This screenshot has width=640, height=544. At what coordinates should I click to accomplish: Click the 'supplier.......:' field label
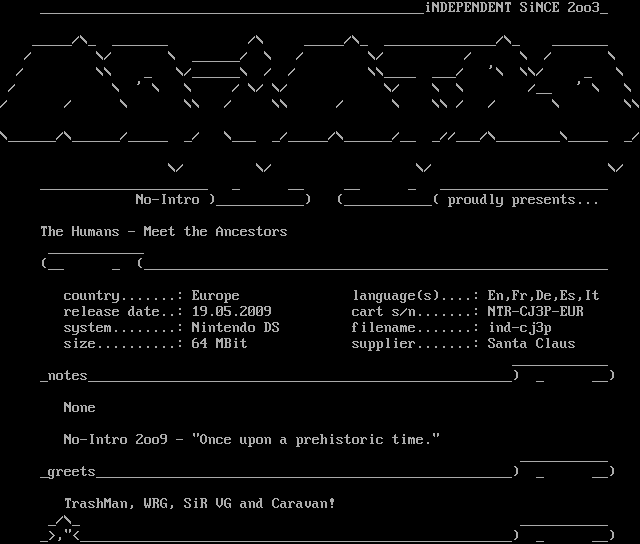click(x=415, y=344)
